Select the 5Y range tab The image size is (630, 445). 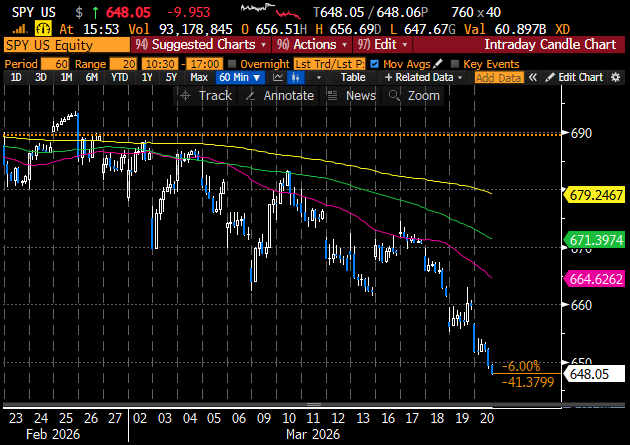(x=172, y=78)
